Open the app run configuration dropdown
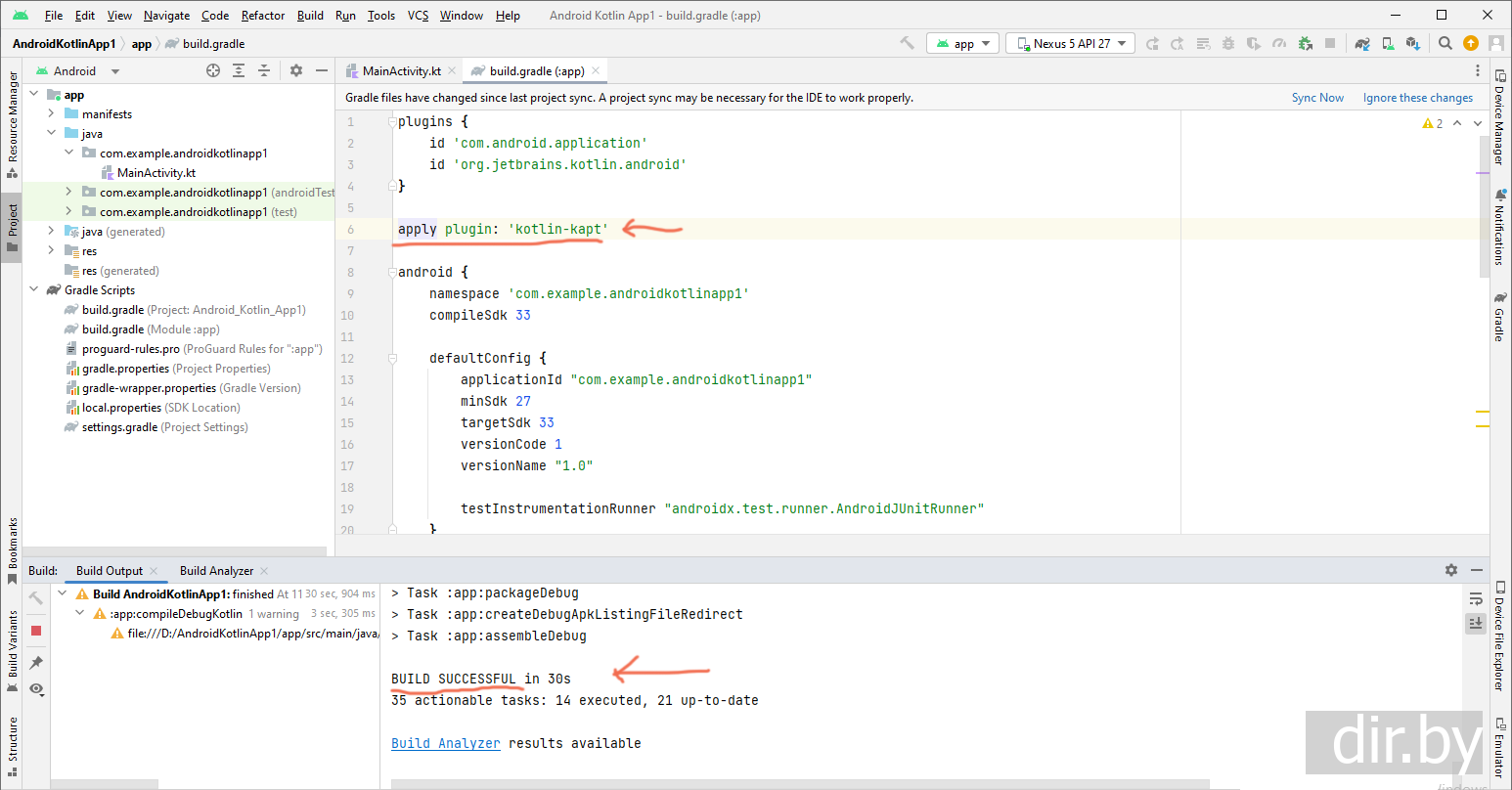1512x790 pixels. (962, 43)
